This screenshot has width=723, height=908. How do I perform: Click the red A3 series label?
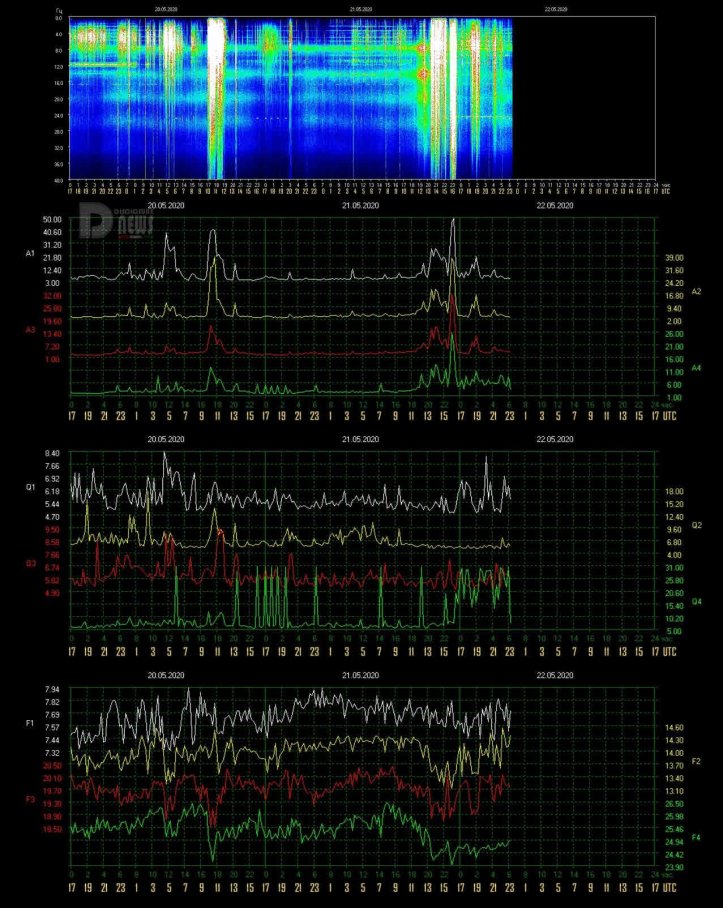click(x=30, y=328)
